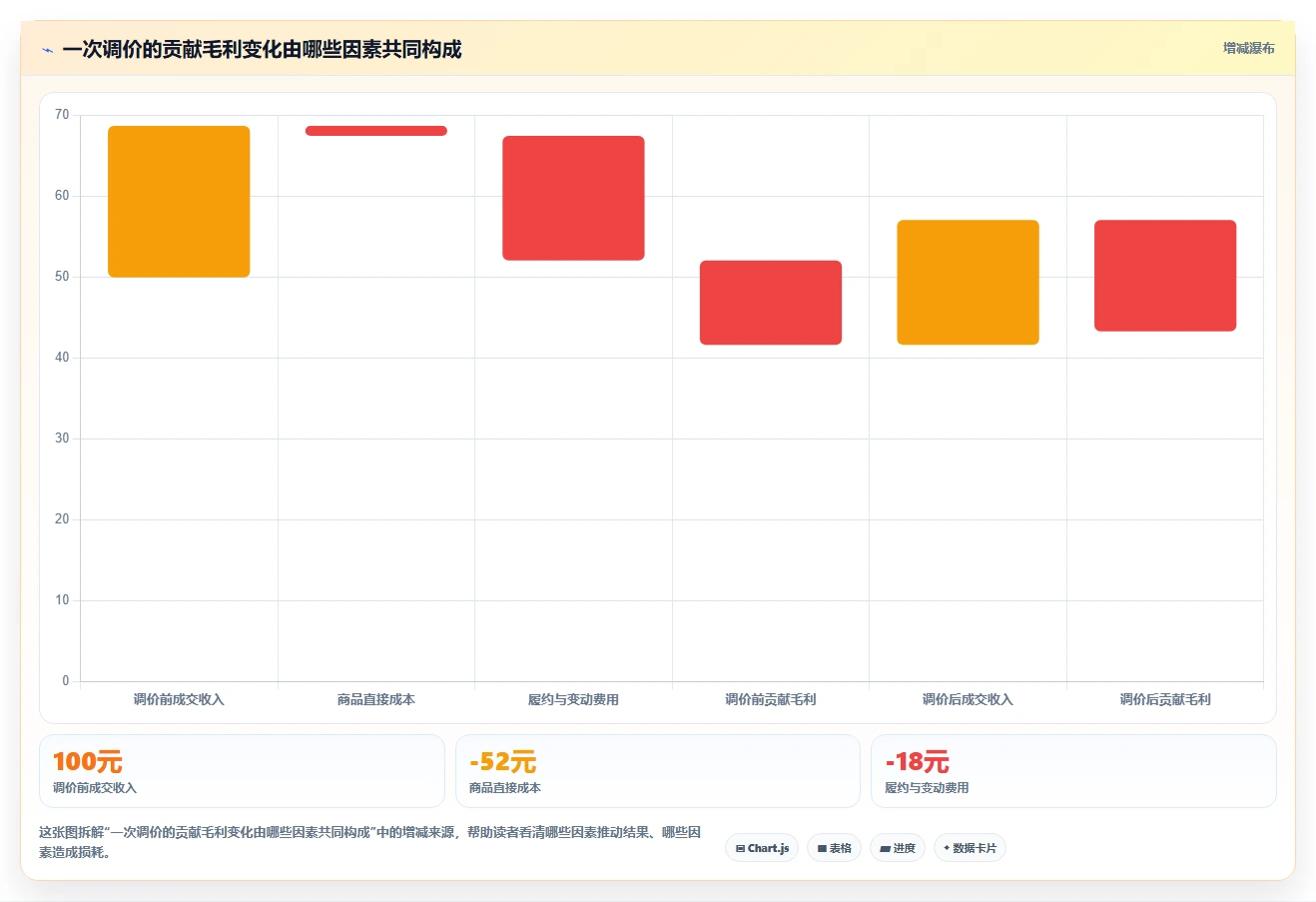The image size is (1316, 902).
Task: Click the -52元 value in the cost card
Action: (x=503, y=762)
